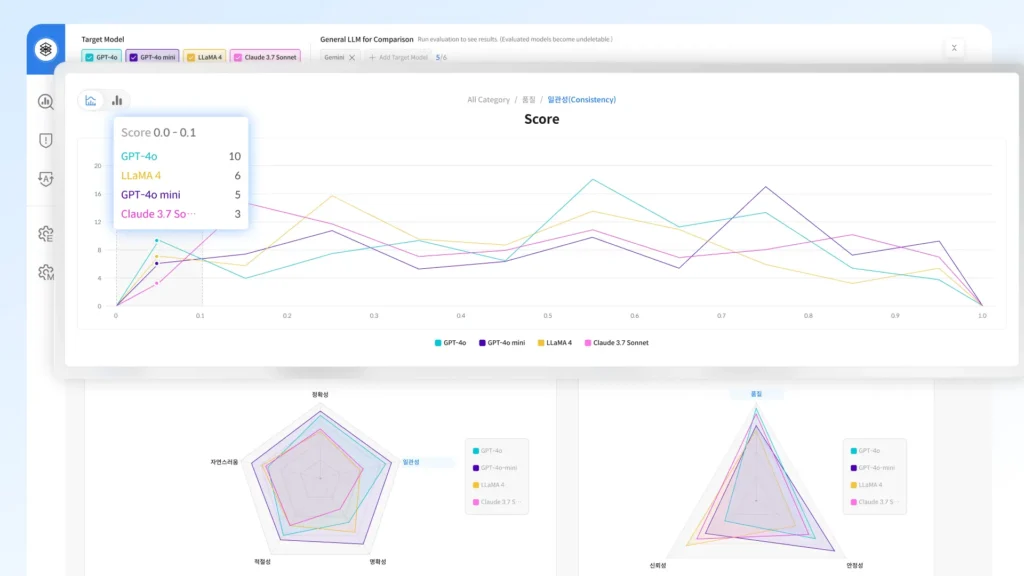Open the shield alert sidebar icon
The height and width of the screenshot is (576, 1024).
(45, 140)
